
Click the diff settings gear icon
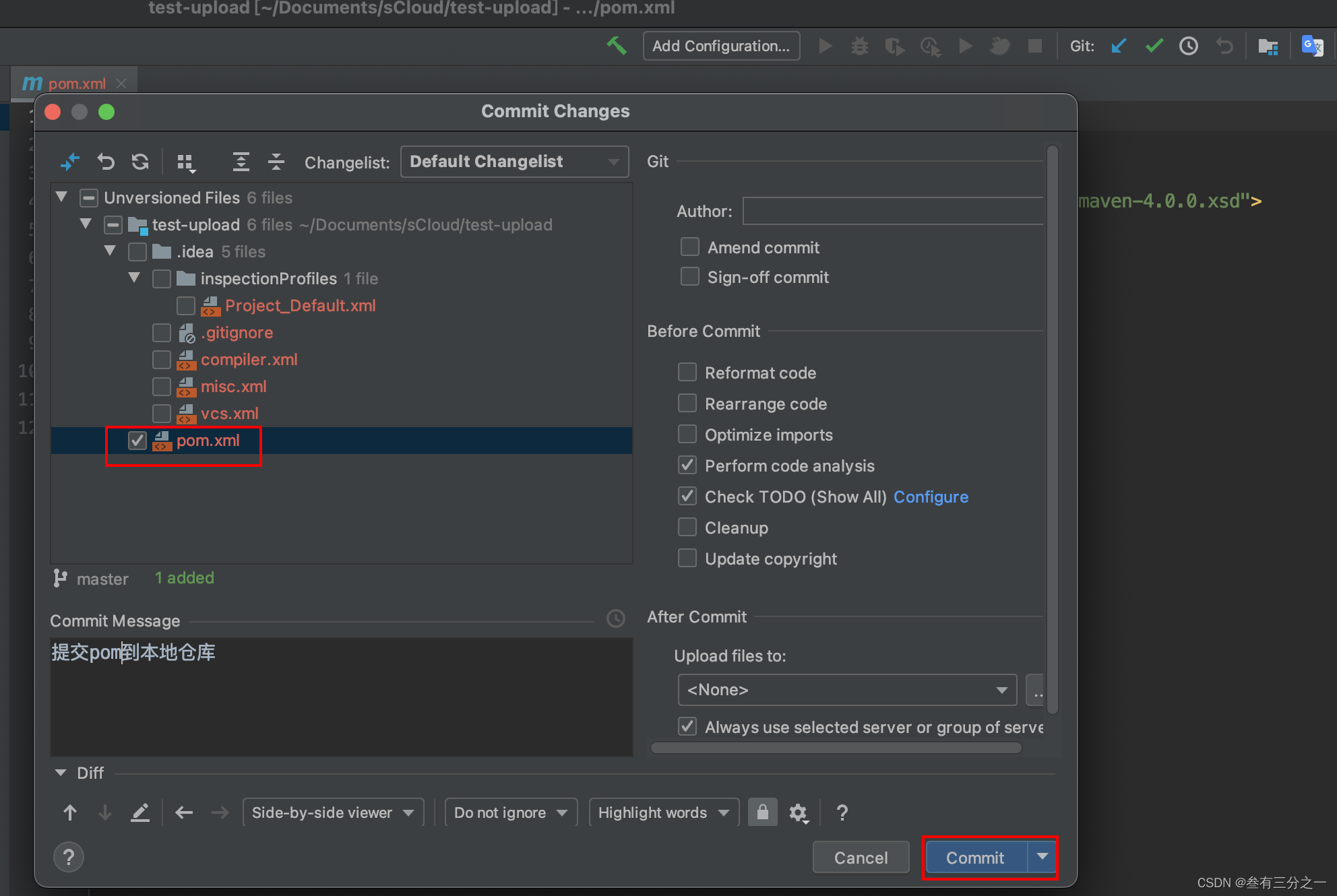coord(798,812)
